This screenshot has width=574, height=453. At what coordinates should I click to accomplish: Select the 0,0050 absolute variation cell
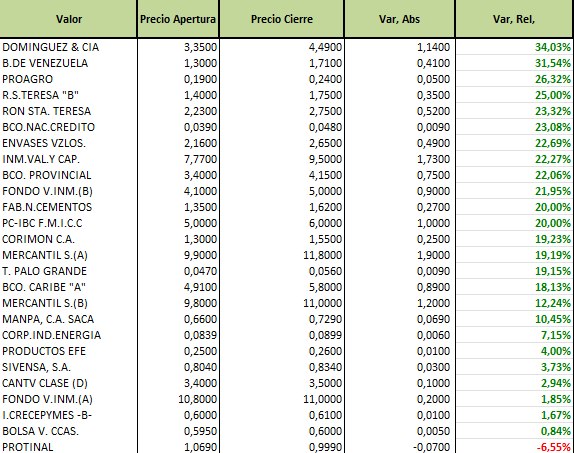400,431
